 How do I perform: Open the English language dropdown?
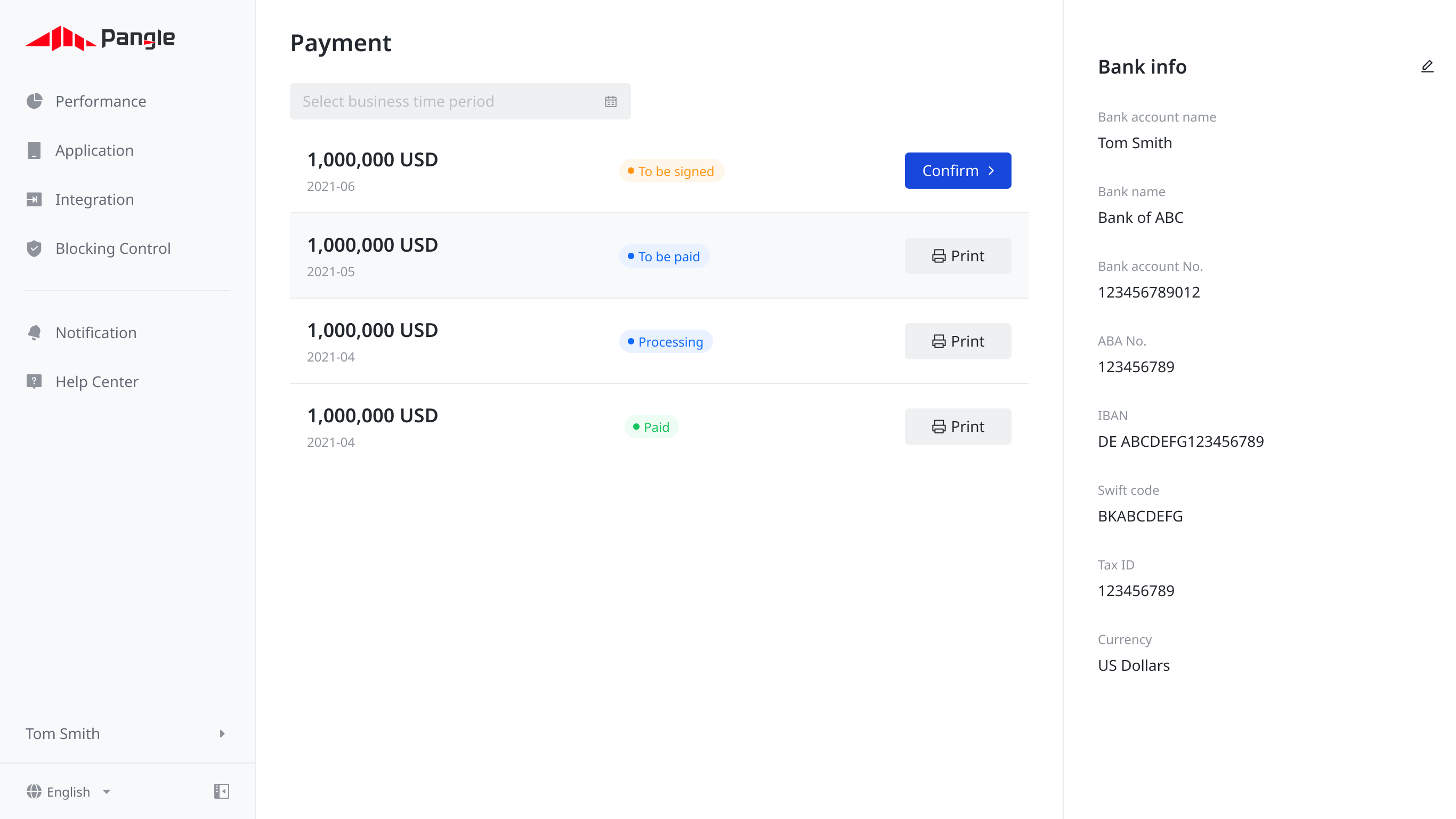[68, 791]
